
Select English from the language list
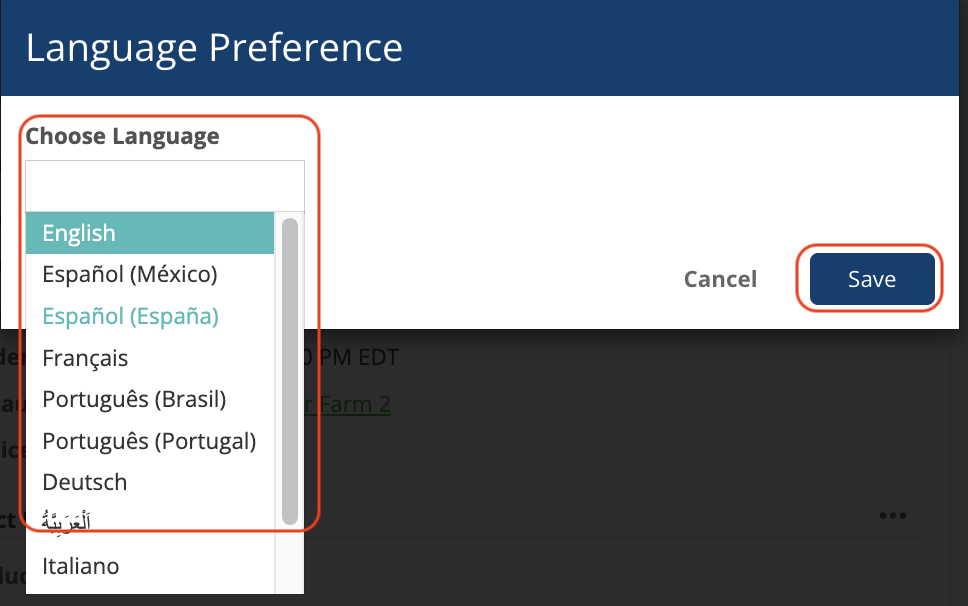149,233
